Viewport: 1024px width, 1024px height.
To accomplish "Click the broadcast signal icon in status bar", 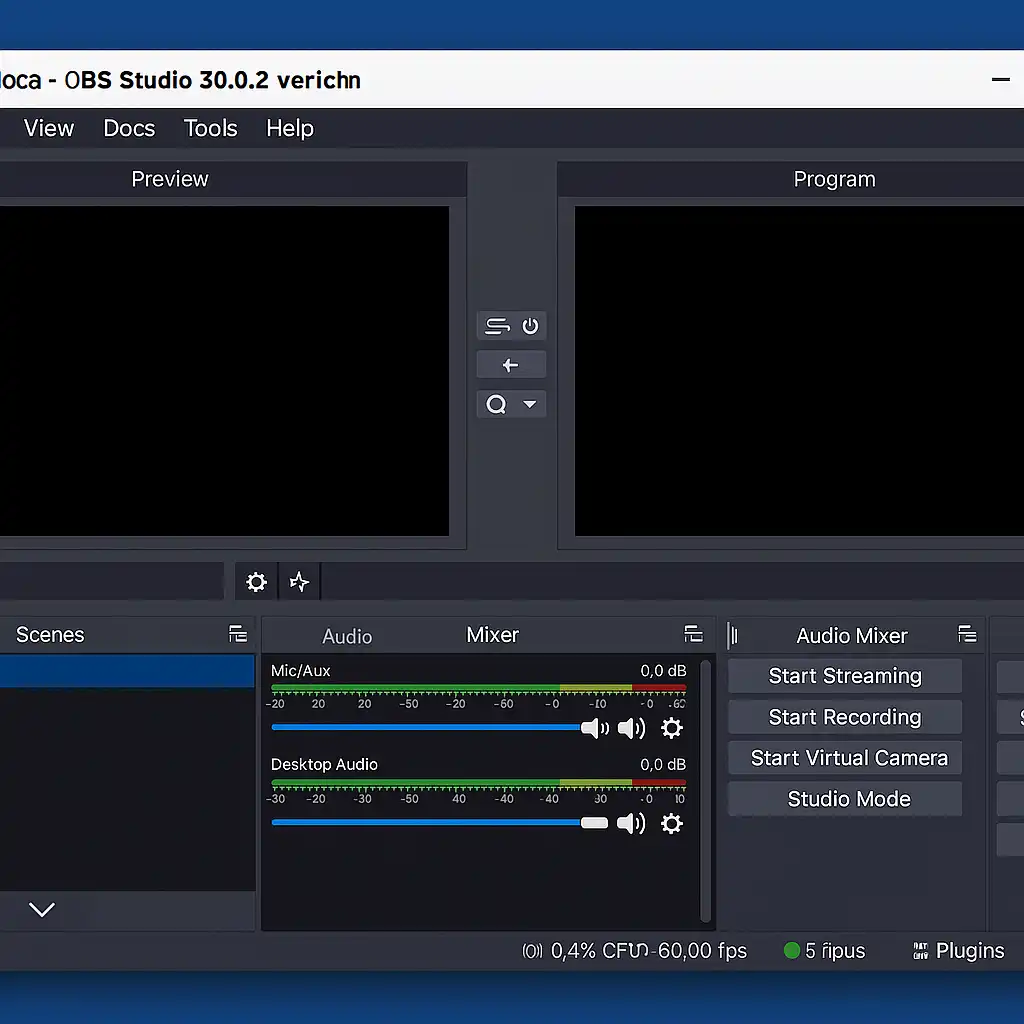I will coord(532,952).
